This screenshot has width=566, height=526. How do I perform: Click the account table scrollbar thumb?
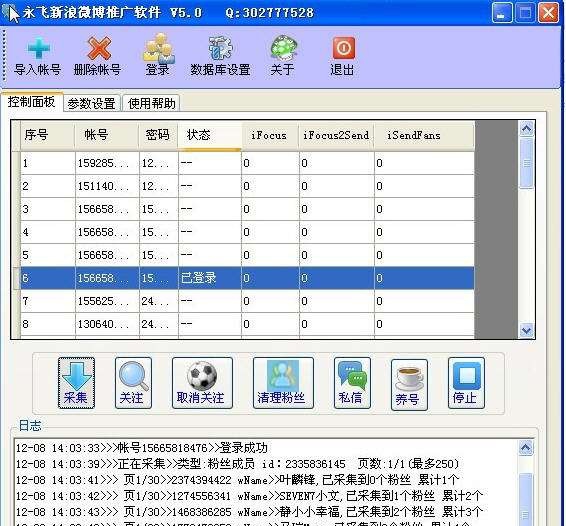pyautogui.click(x=527, y=163)
